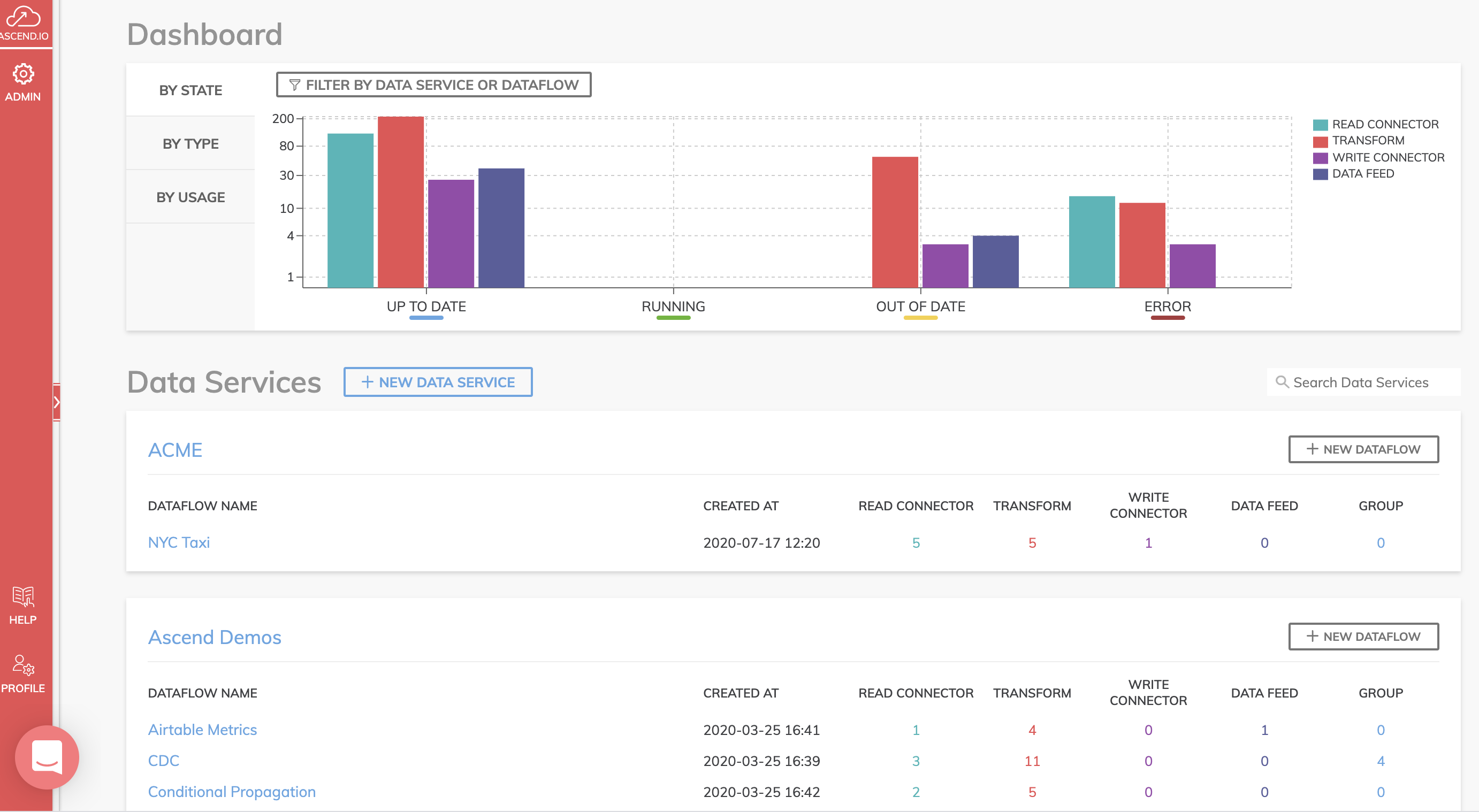Viewport: 1479px width, 812px height.
Task: Toggle Write Connector legend swatch
Action: [1320, 158]
